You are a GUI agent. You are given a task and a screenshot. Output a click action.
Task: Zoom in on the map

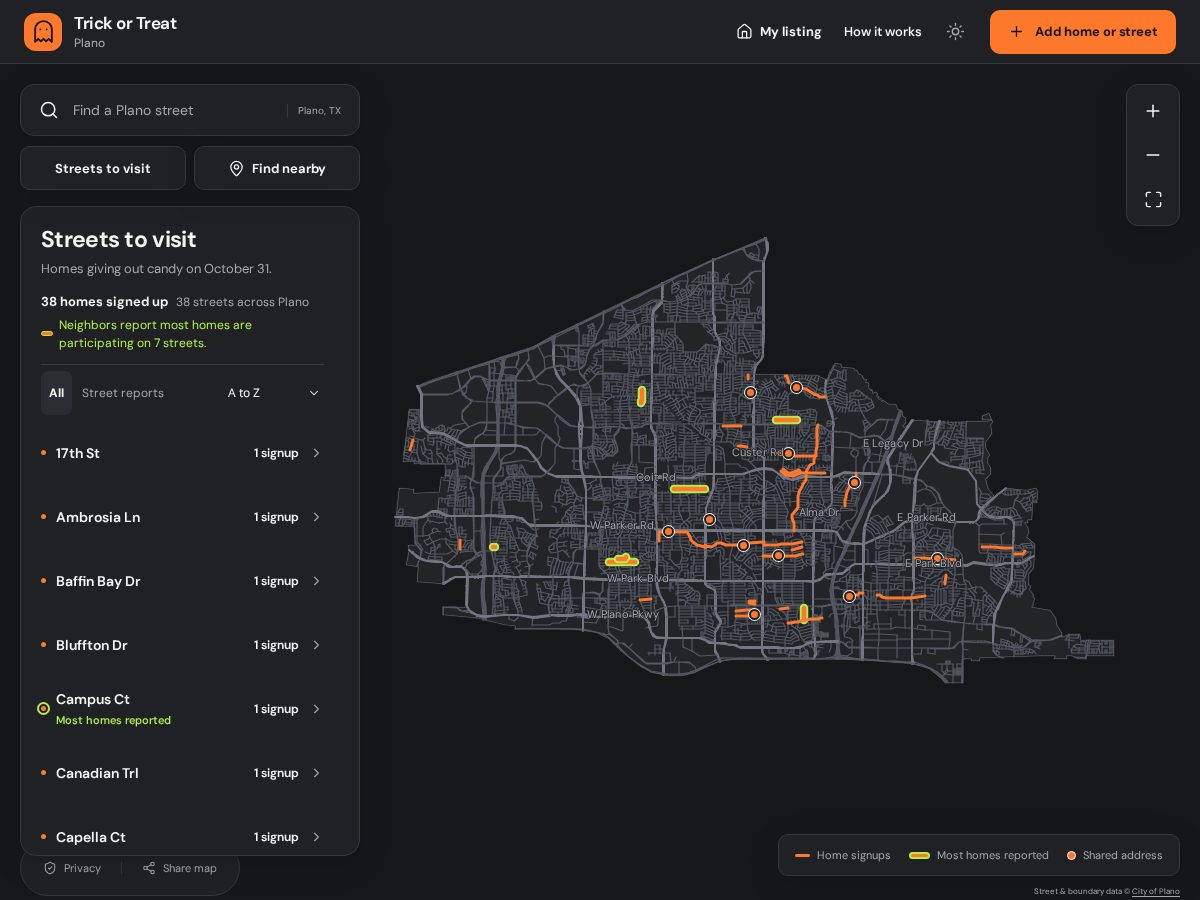[1153, 111]
